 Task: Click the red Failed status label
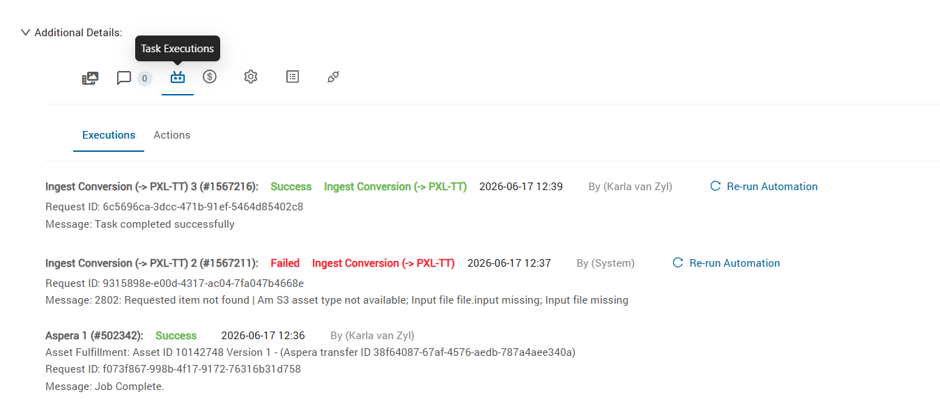[x=285, y=263]
